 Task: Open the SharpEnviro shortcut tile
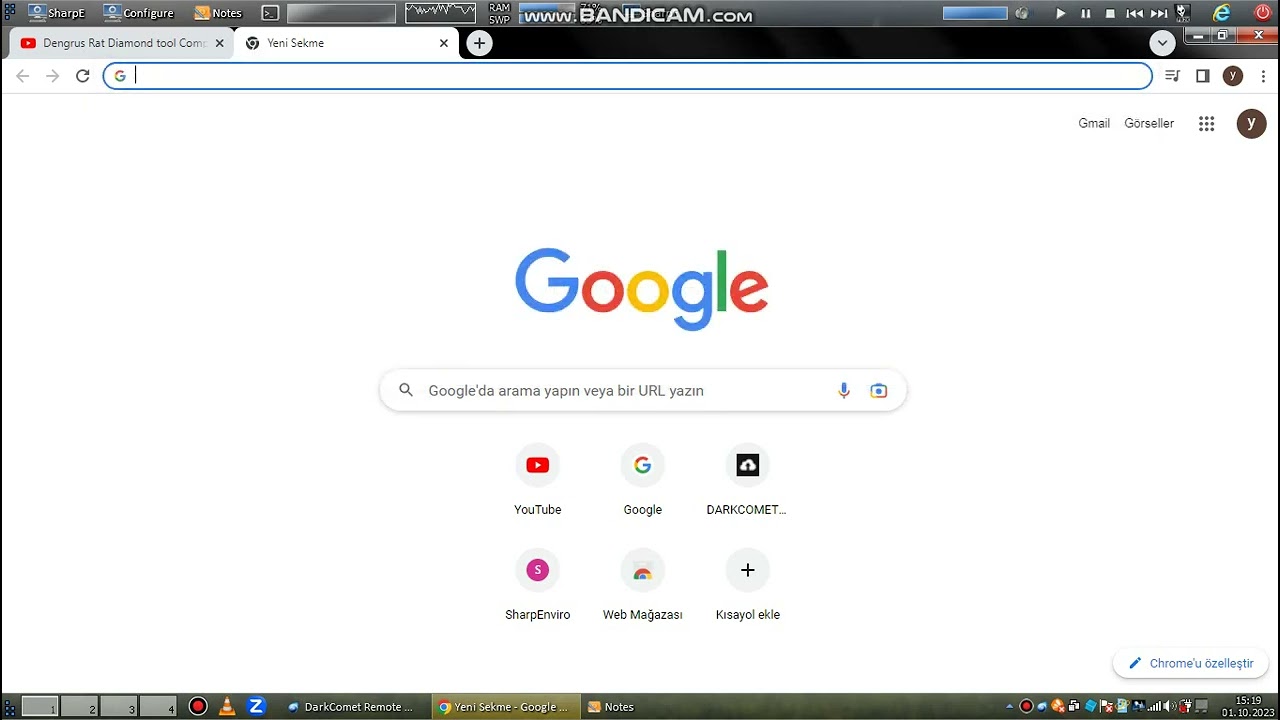(x=537, y=586)
